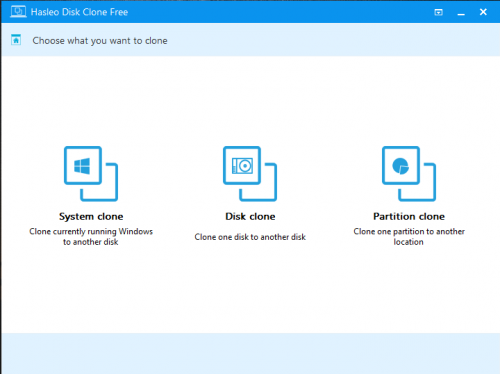Image resolution: width=500 pixels, height=374 pixels.
Task: Click the "System clone" label
Action: [x=91, y=217]
